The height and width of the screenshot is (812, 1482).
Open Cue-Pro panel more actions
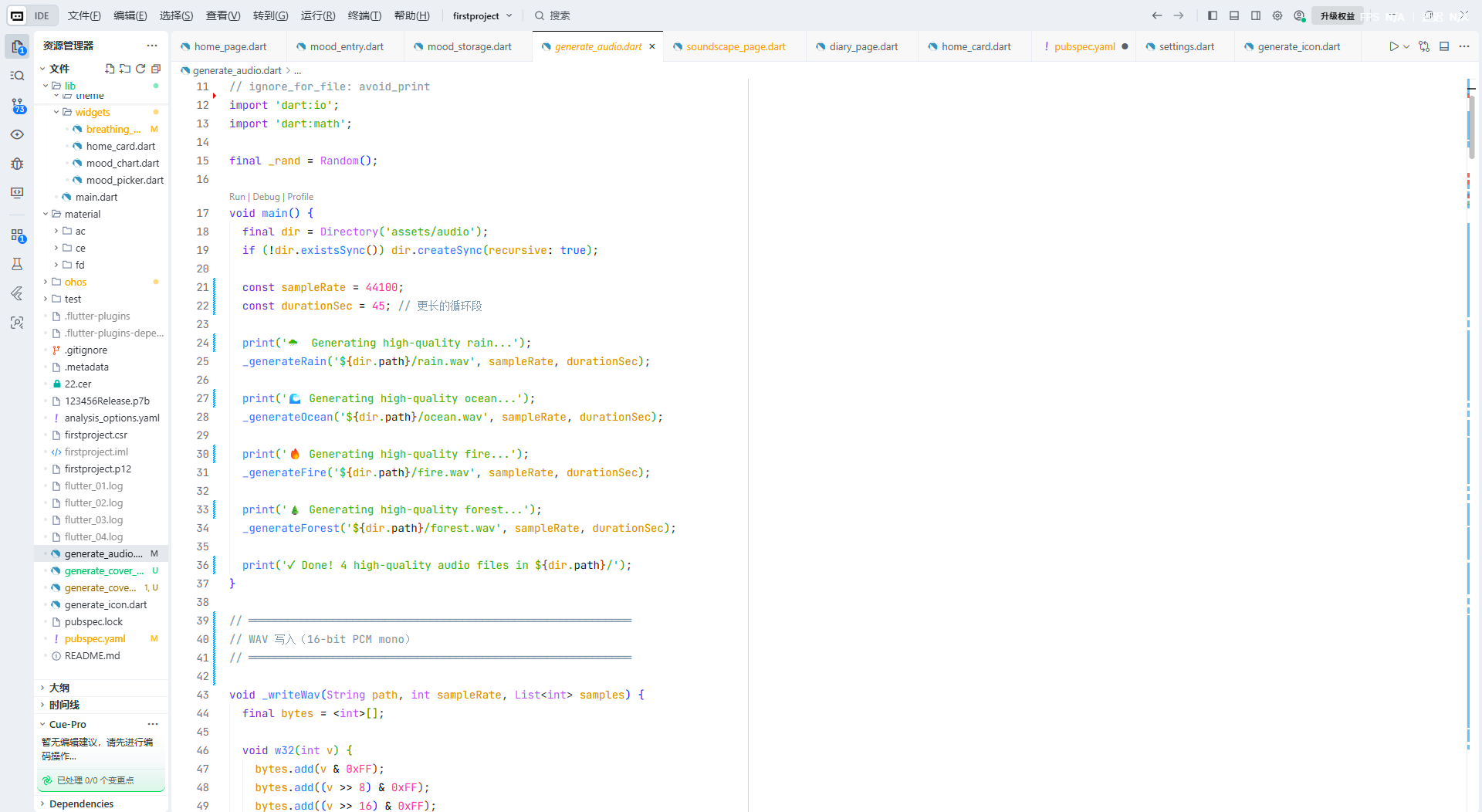[x=153, y=724]
